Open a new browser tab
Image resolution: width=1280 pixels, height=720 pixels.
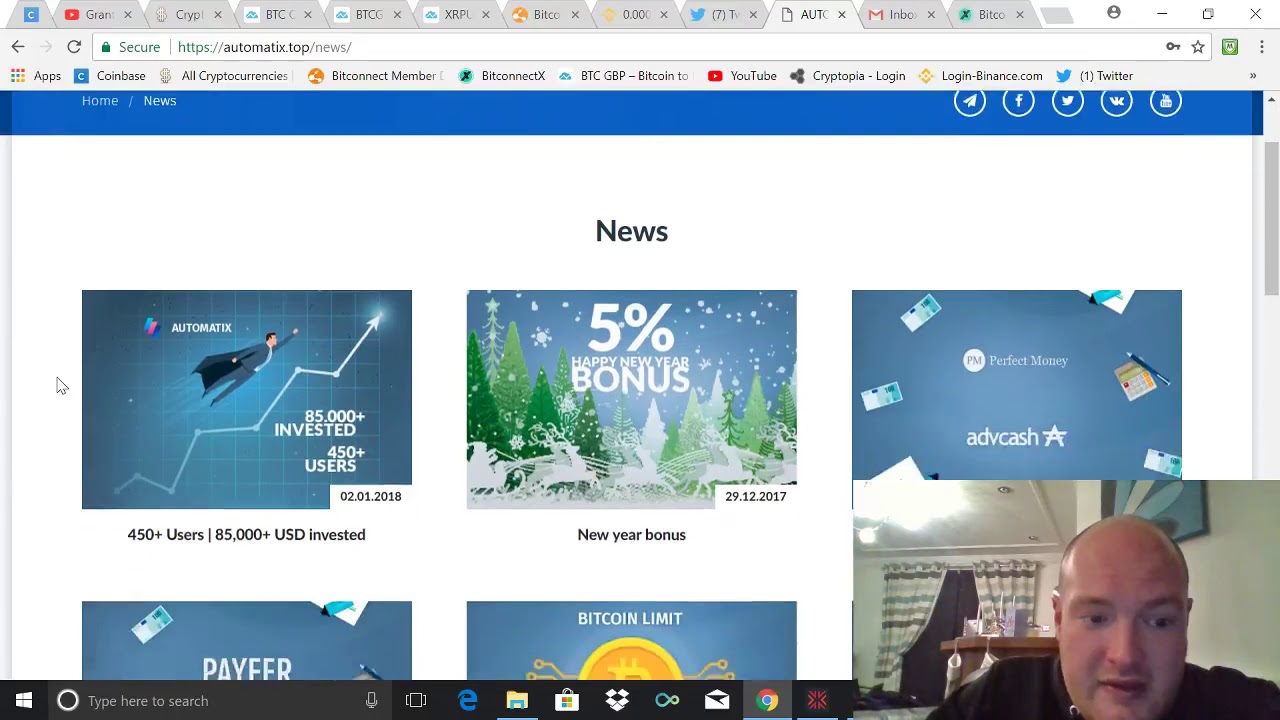click(1056, 15)
